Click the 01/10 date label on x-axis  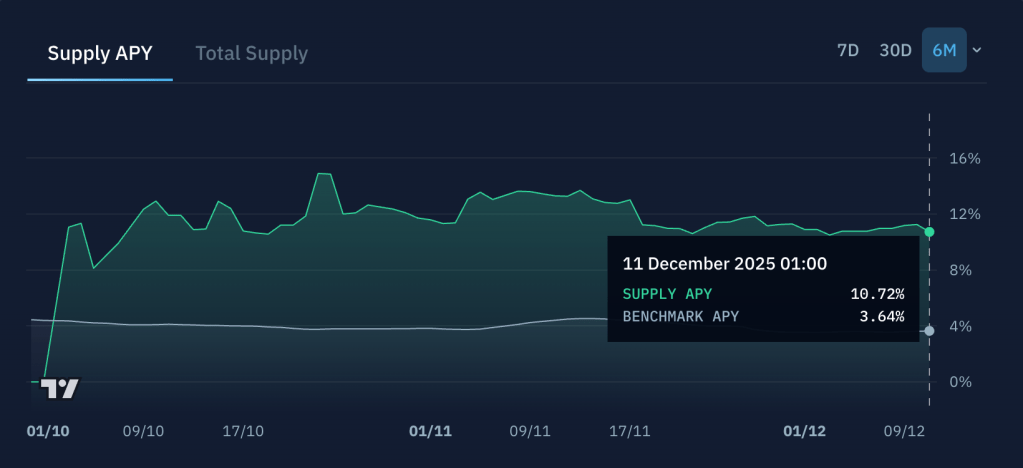click(x=45, y=431)
